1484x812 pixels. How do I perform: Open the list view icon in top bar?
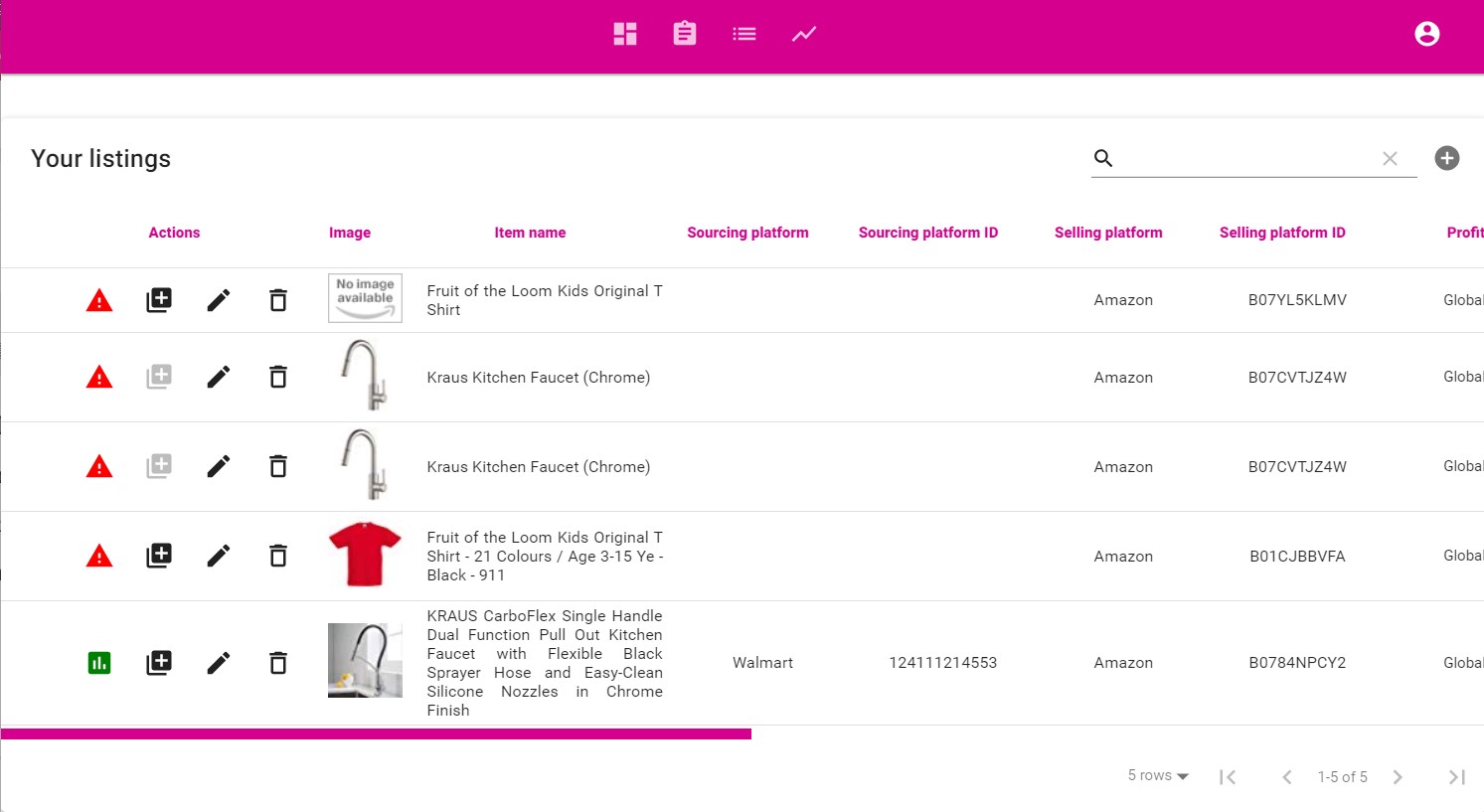pos(744,34)
